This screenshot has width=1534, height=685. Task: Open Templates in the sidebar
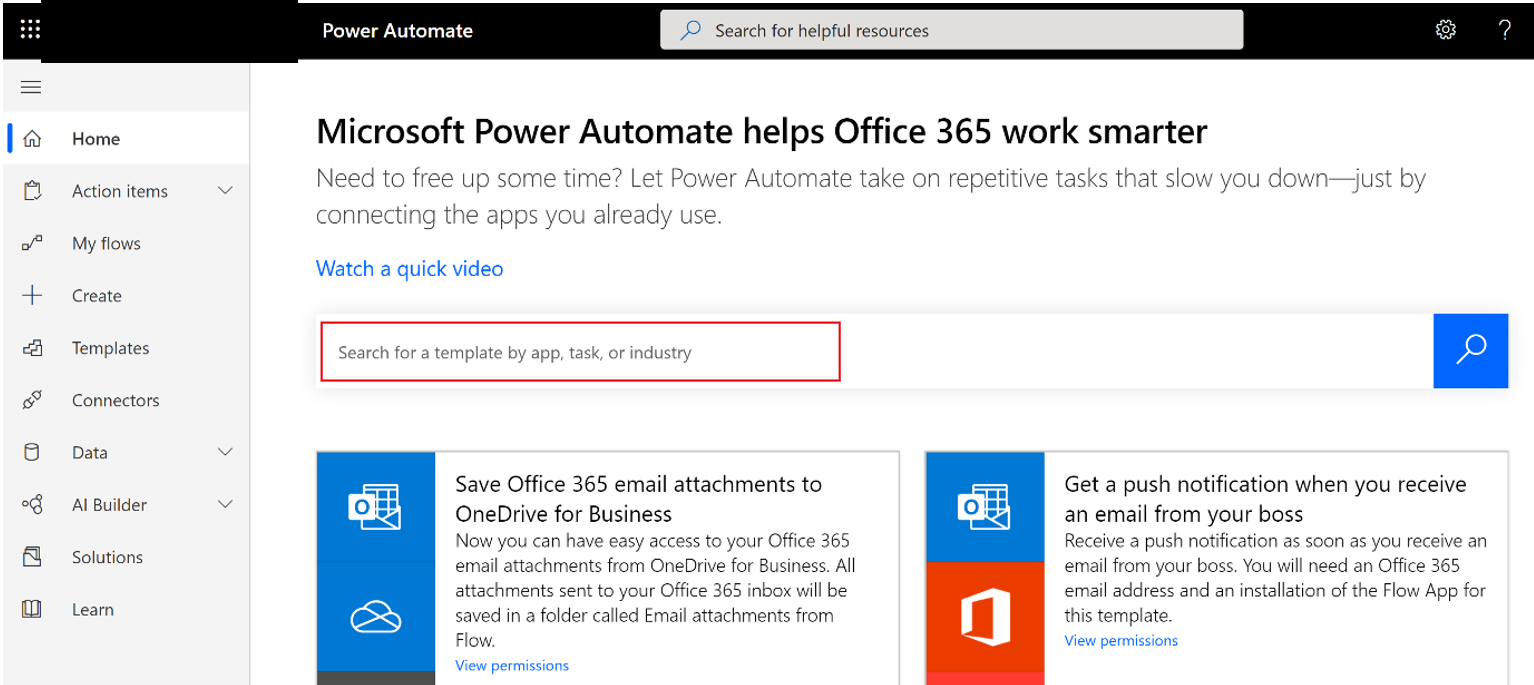pos(126,348)
